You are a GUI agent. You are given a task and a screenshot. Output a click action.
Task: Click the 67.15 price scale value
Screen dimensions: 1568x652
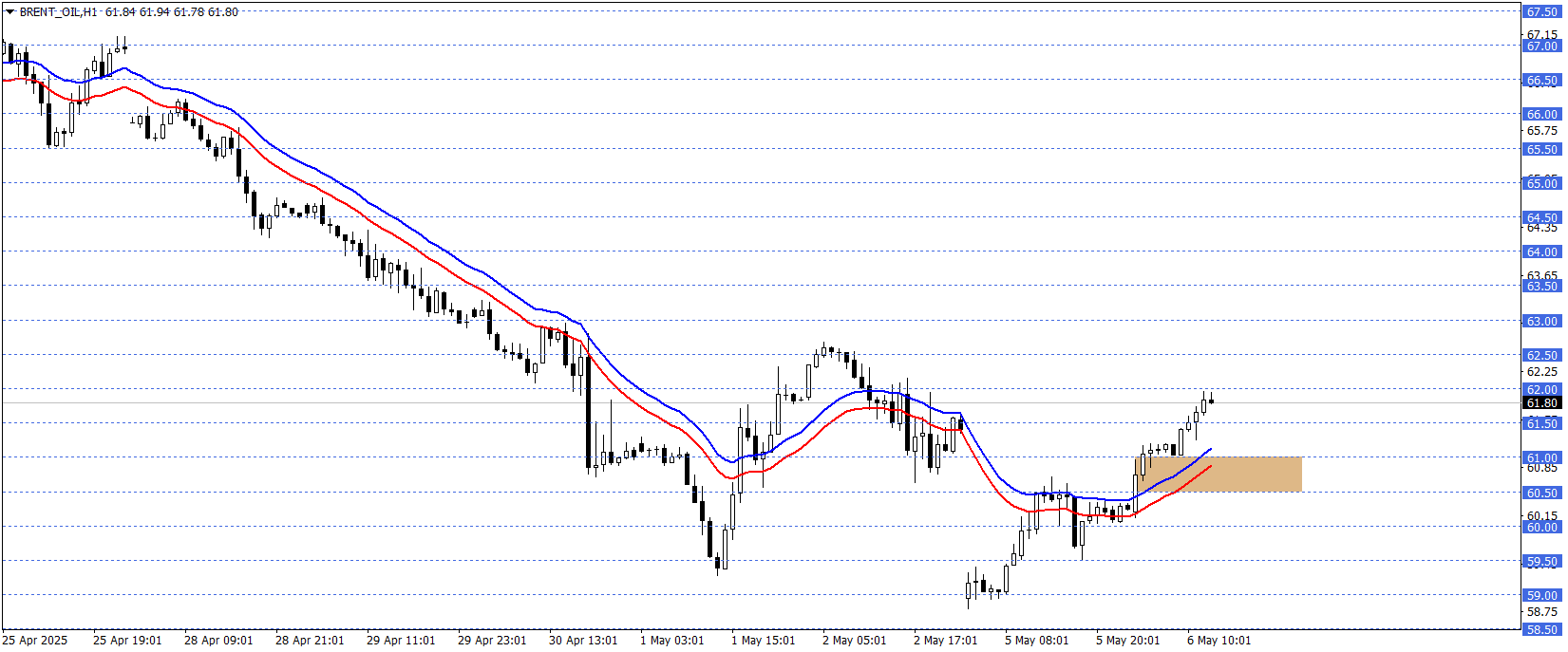[x=1542, y=35]
